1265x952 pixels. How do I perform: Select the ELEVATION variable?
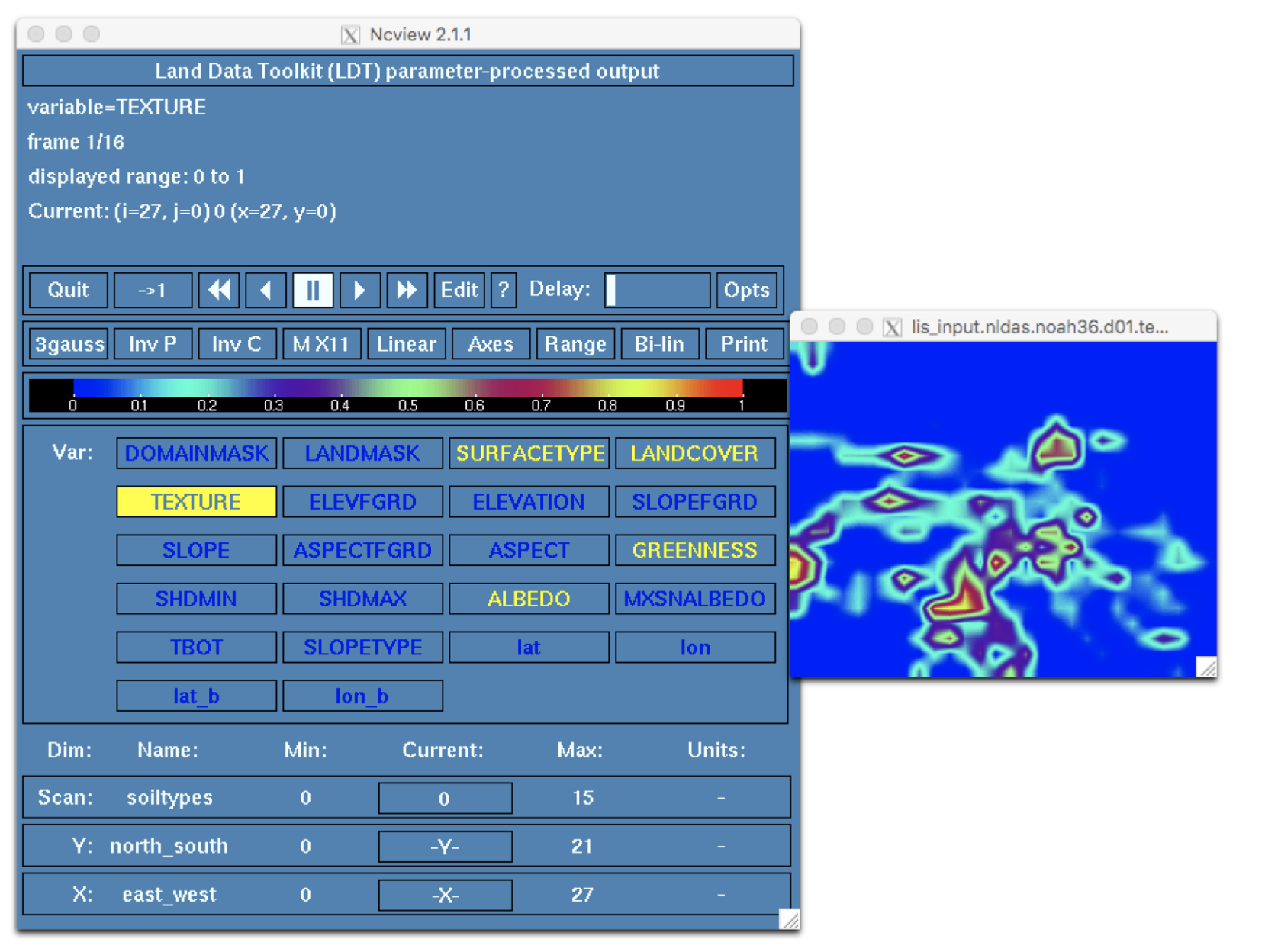(529, 502)
